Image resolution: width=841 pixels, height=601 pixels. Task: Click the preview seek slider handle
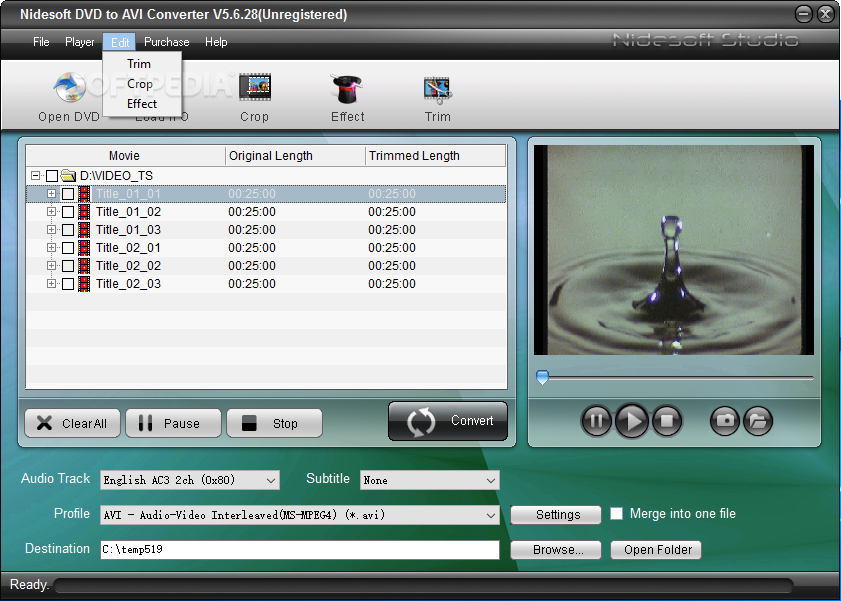coord(543,377)
